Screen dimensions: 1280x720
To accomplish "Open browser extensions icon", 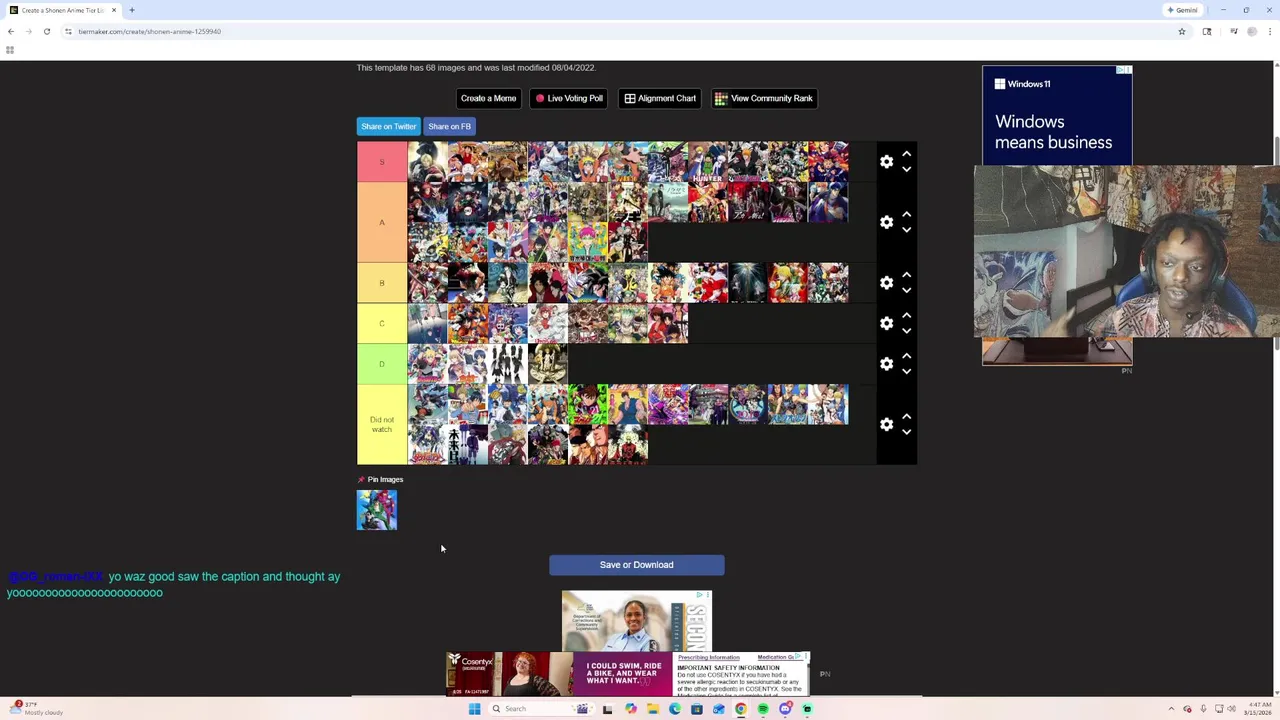I will pos(1207,31).
